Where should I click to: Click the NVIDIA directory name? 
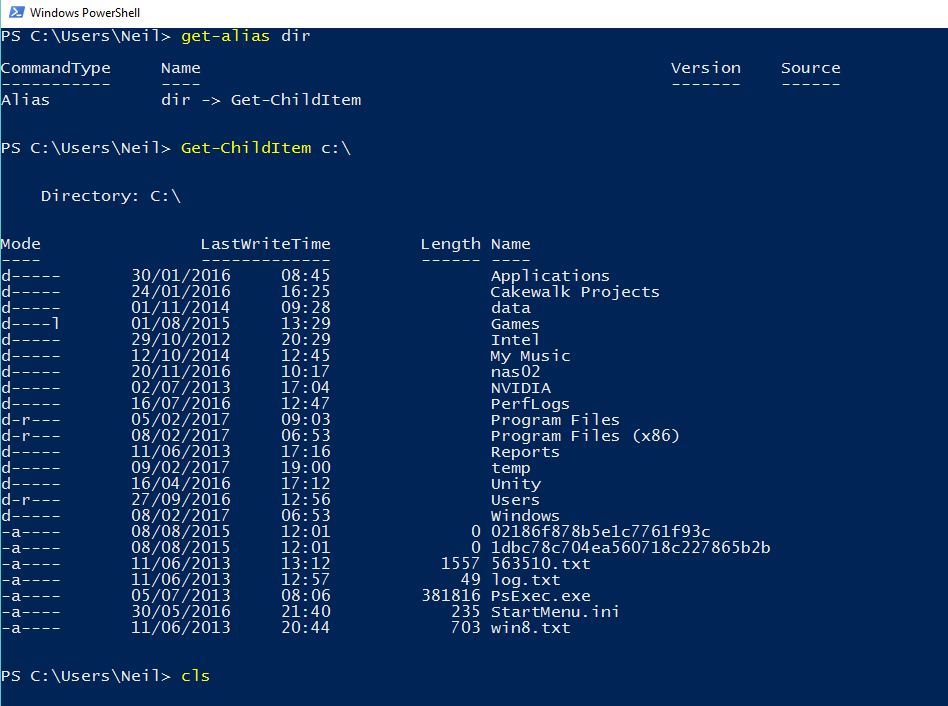[520, 388]
